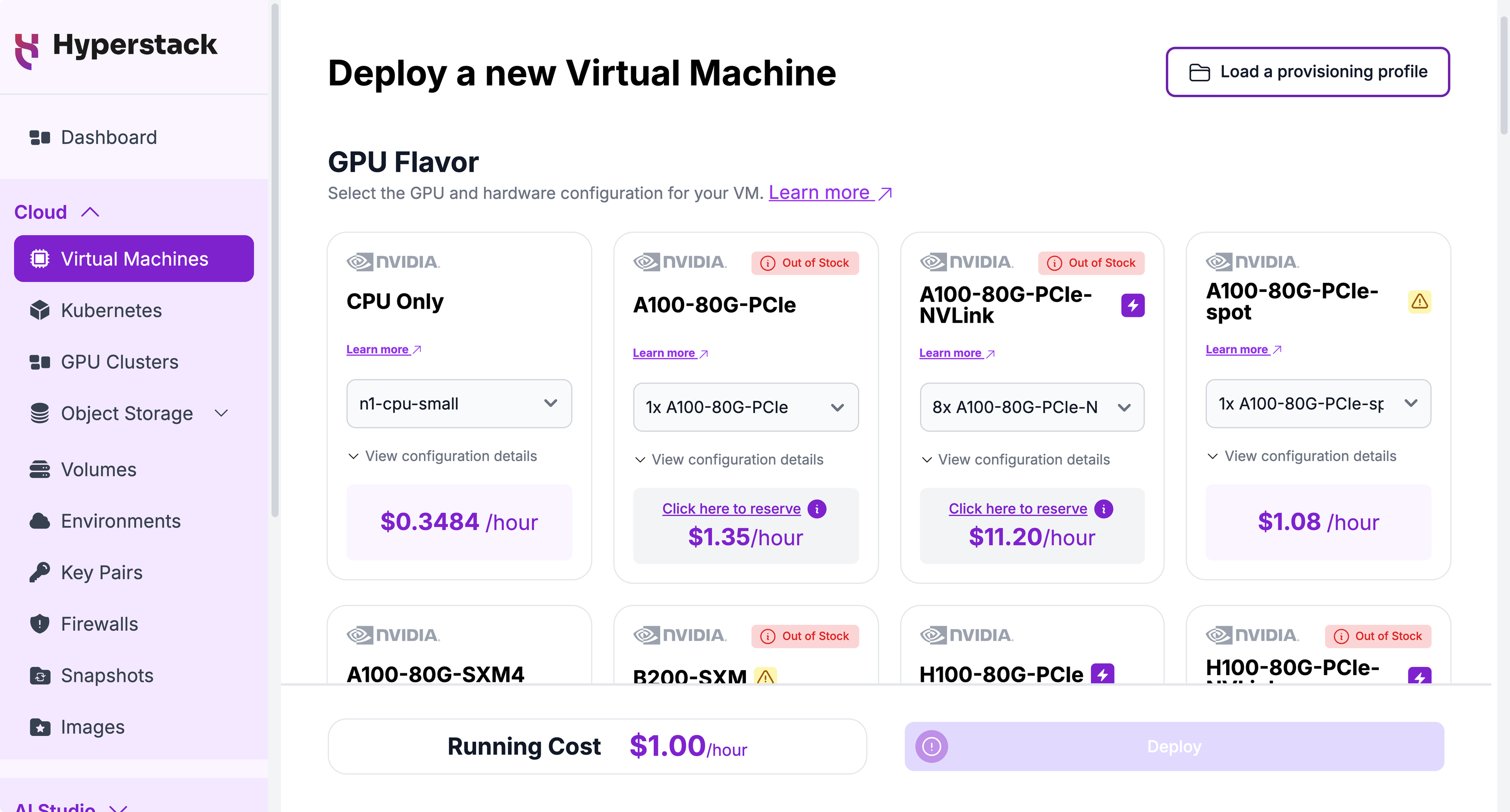Click NVIDIA logo on CPU Only card

[x=393, y=262]
